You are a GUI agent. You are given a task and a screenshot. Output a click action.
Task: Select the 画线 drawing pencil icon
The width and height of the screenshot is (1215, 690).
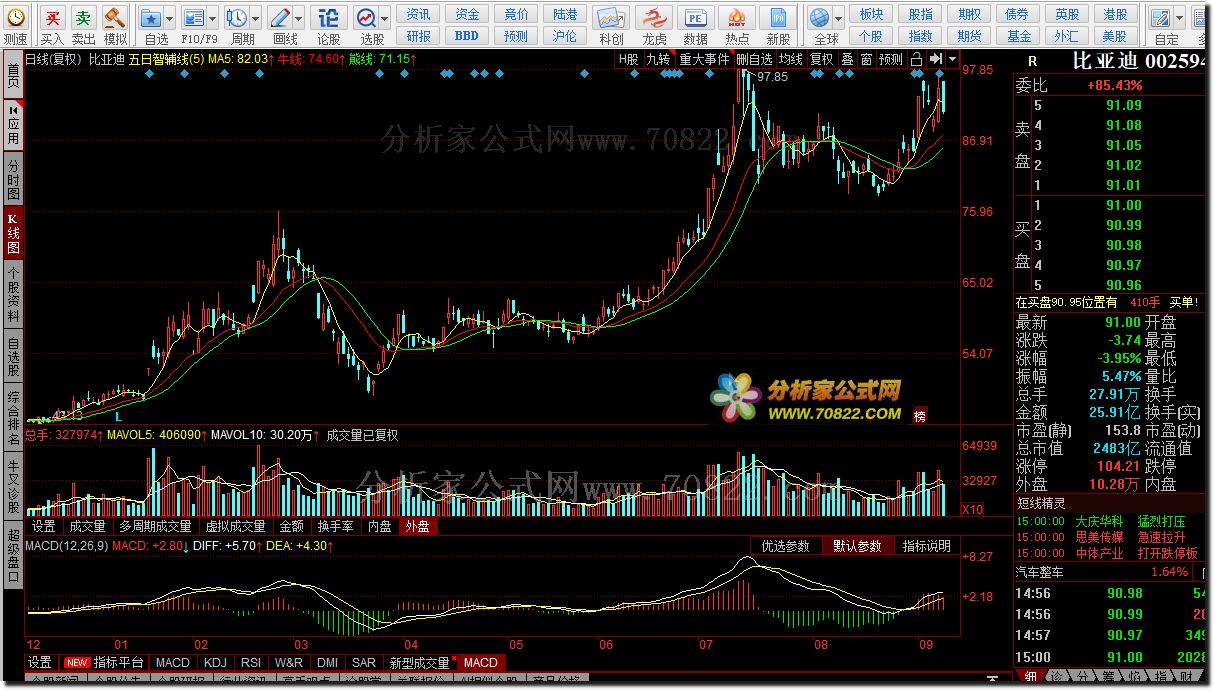281,19
